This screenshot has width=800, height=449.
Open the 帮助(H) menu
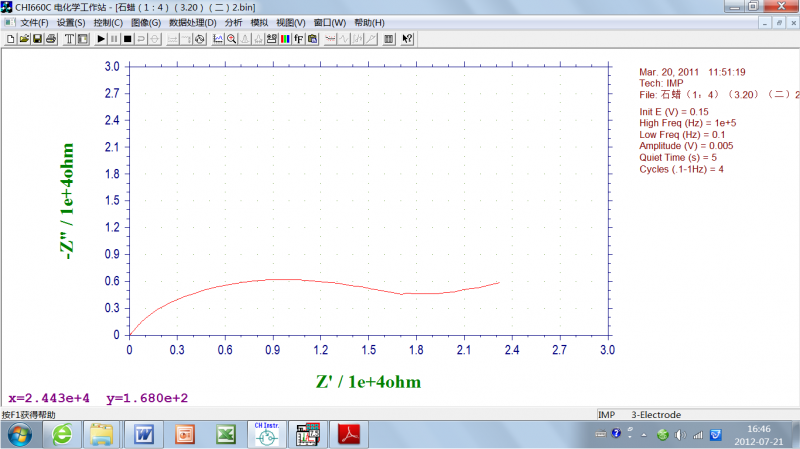(x=369, y=22)
